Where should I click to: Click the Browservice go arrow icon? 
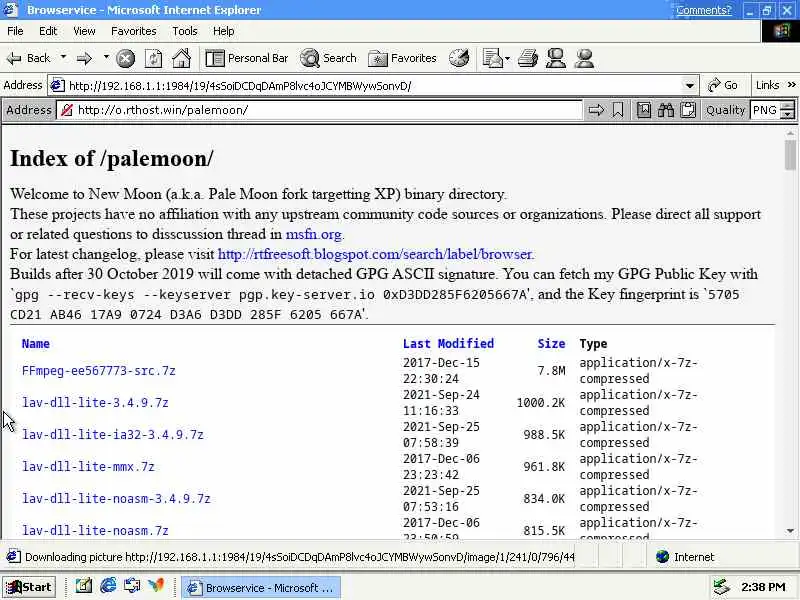click(x=596, y=110)
